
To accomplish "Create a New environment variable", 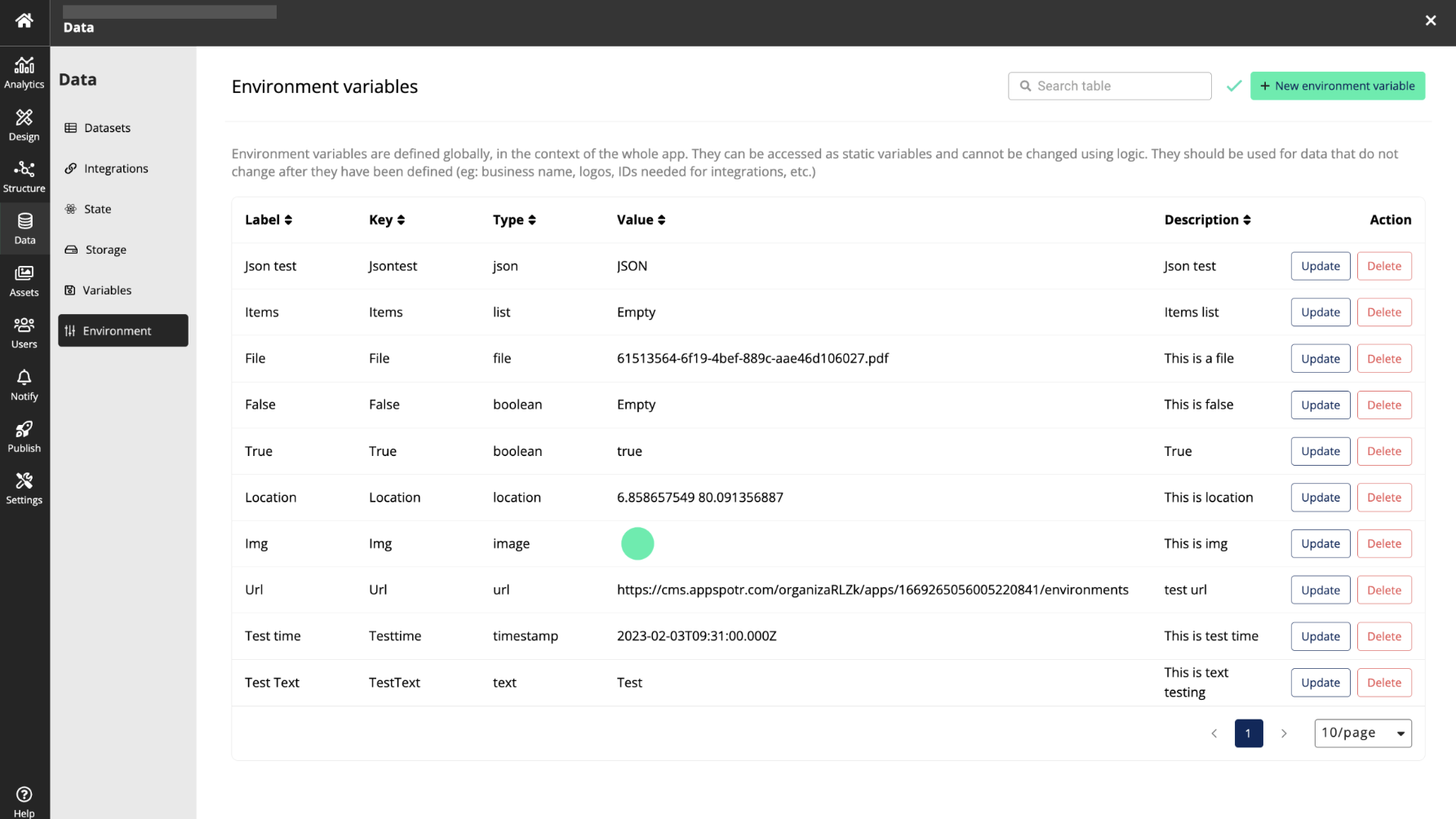I will pos(1337,86).
